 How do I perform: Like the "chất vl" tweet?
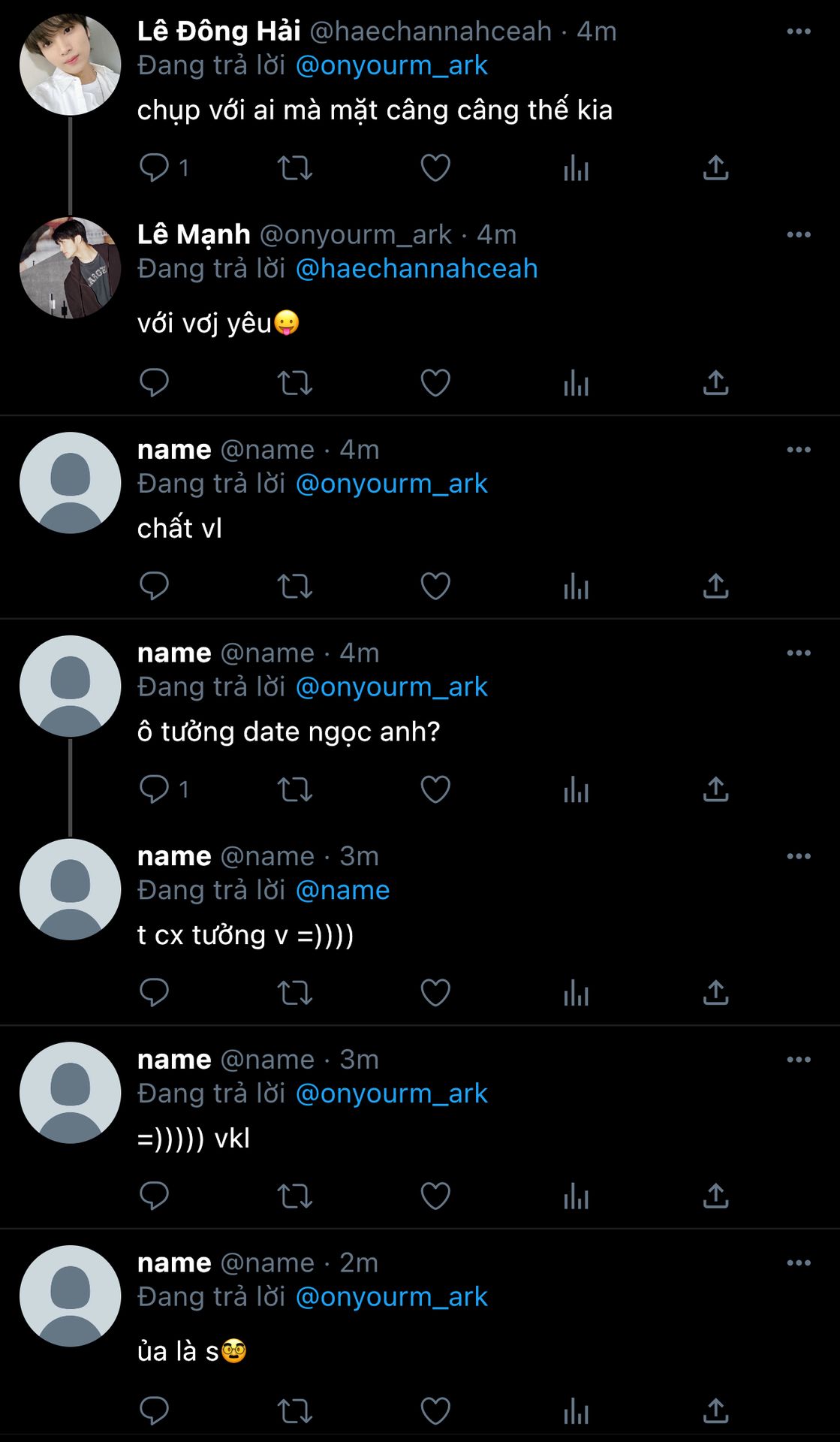[x=435, y=586]
